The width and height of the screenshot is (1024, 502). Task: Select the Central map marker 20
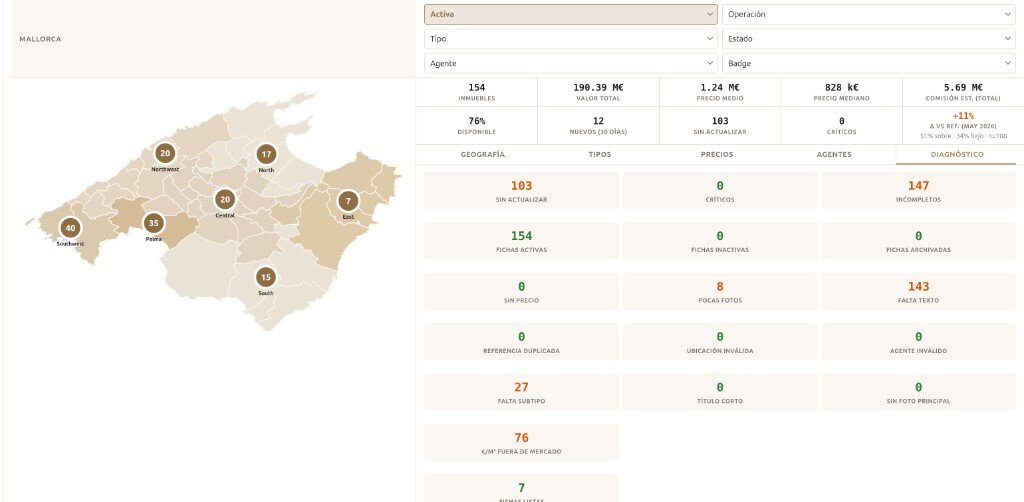click(225, 200)
